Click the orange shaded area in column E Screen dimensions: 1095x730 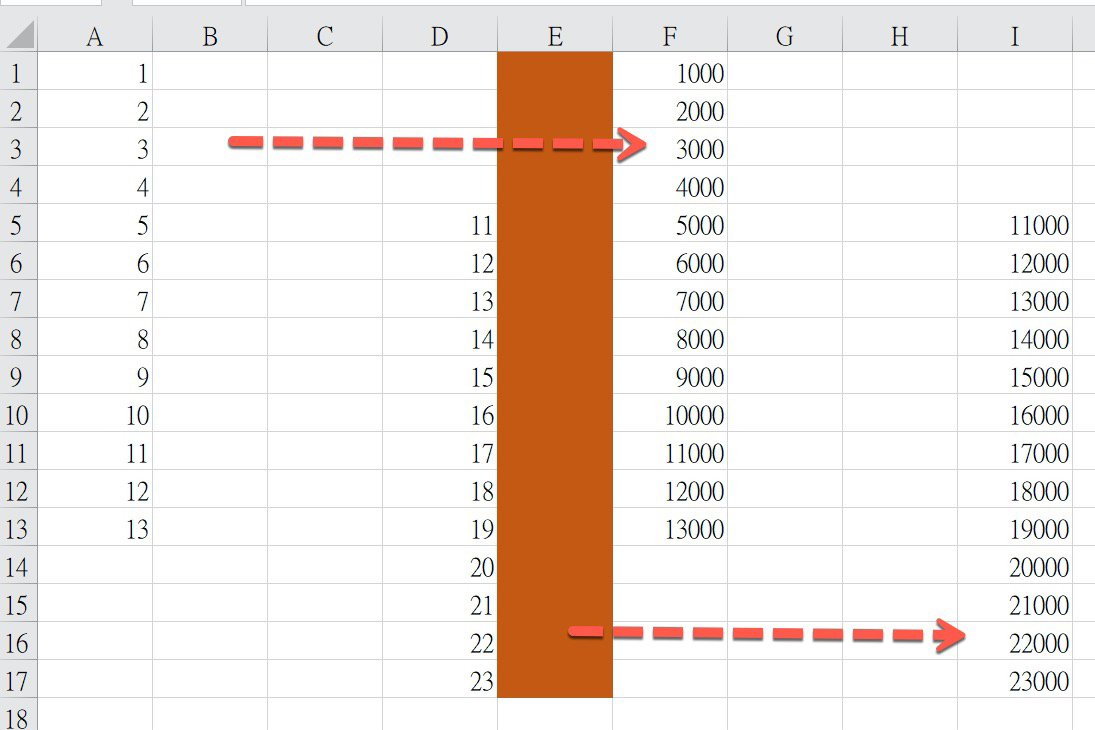555,350
